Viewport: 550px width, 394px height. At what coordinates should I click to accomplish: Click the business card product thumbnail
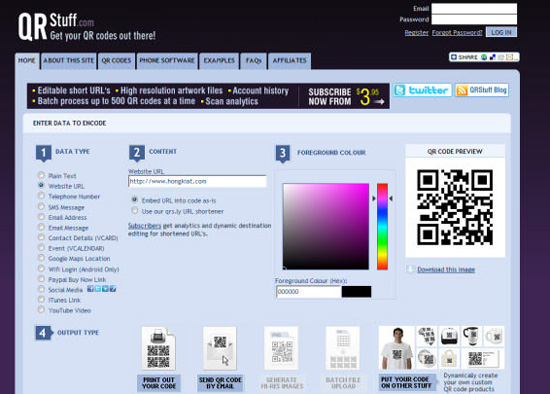pos(483,359)
